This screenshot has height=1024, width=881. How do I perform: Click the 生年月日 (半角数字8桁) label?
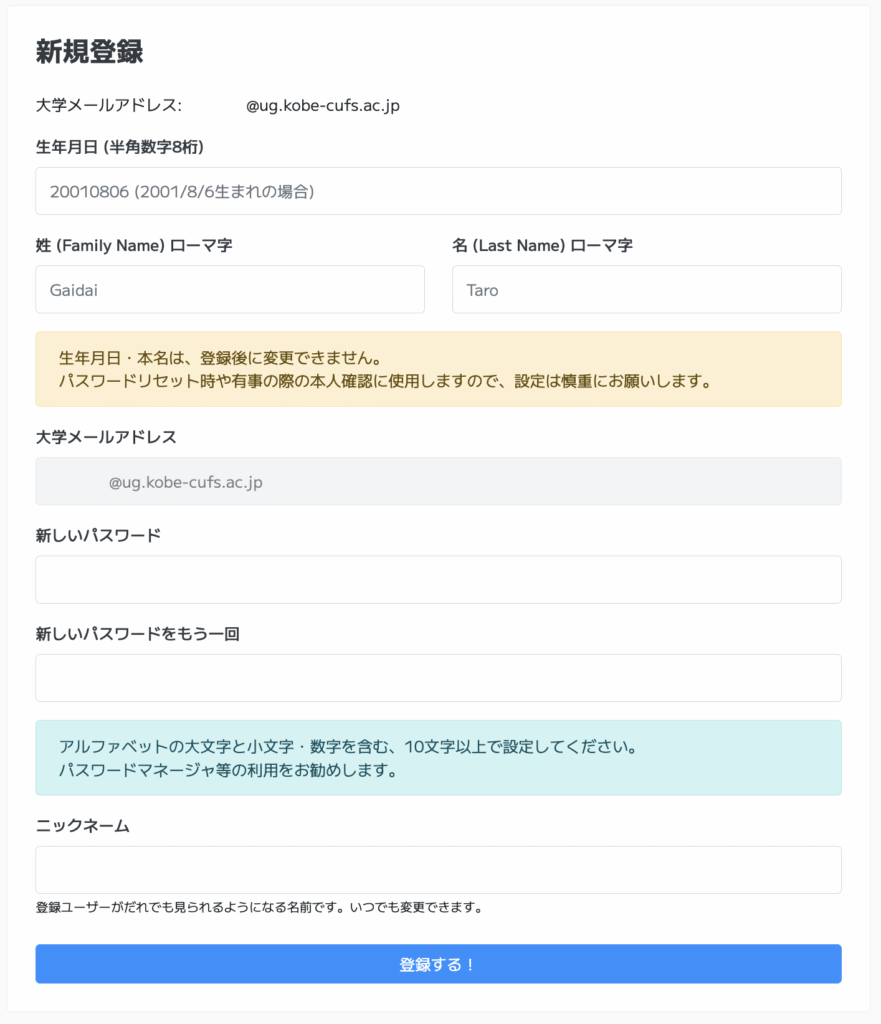click(120, 148)
